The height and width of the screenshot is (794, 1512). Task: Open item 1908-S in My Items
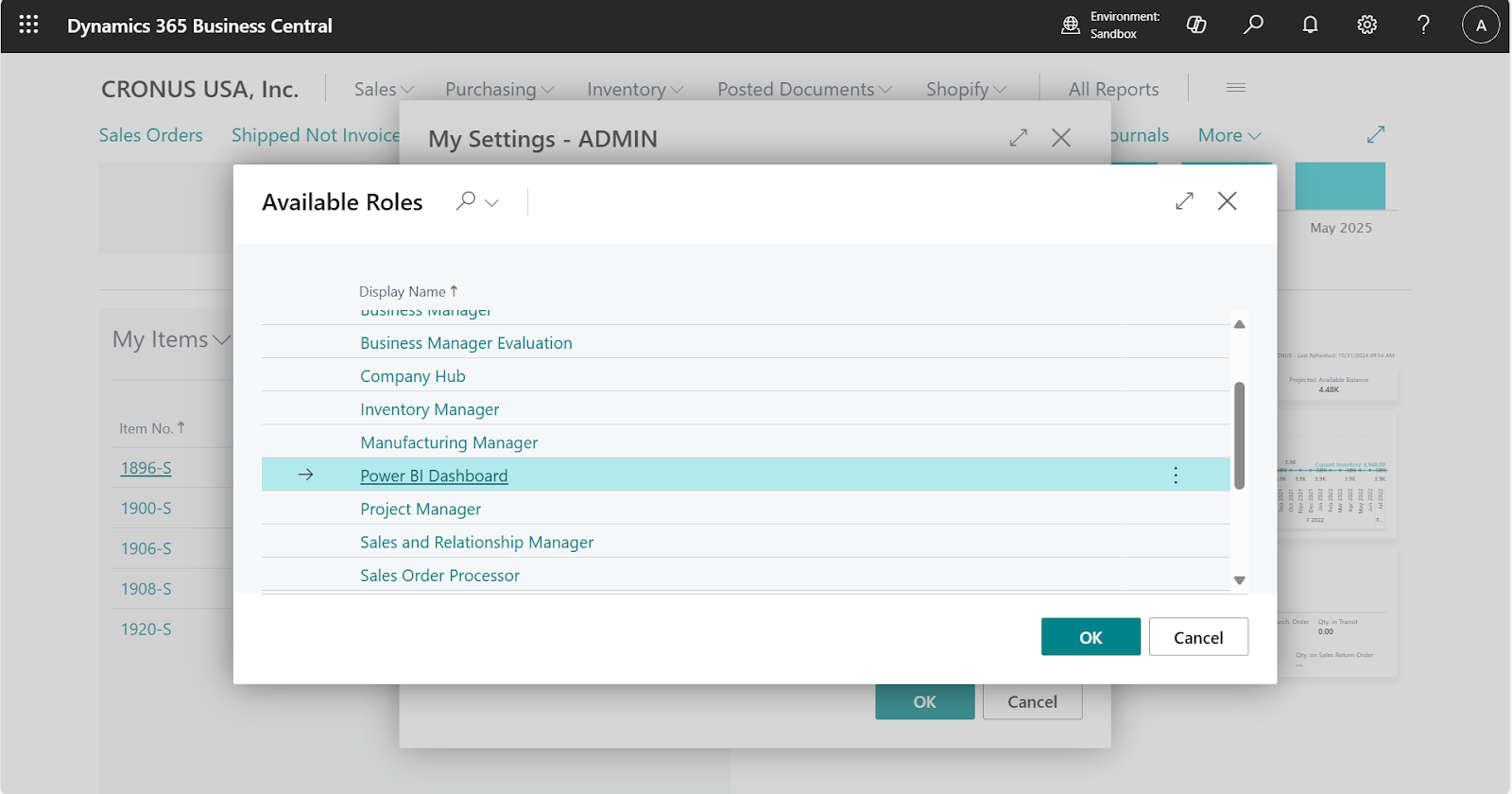click(146, 589)
